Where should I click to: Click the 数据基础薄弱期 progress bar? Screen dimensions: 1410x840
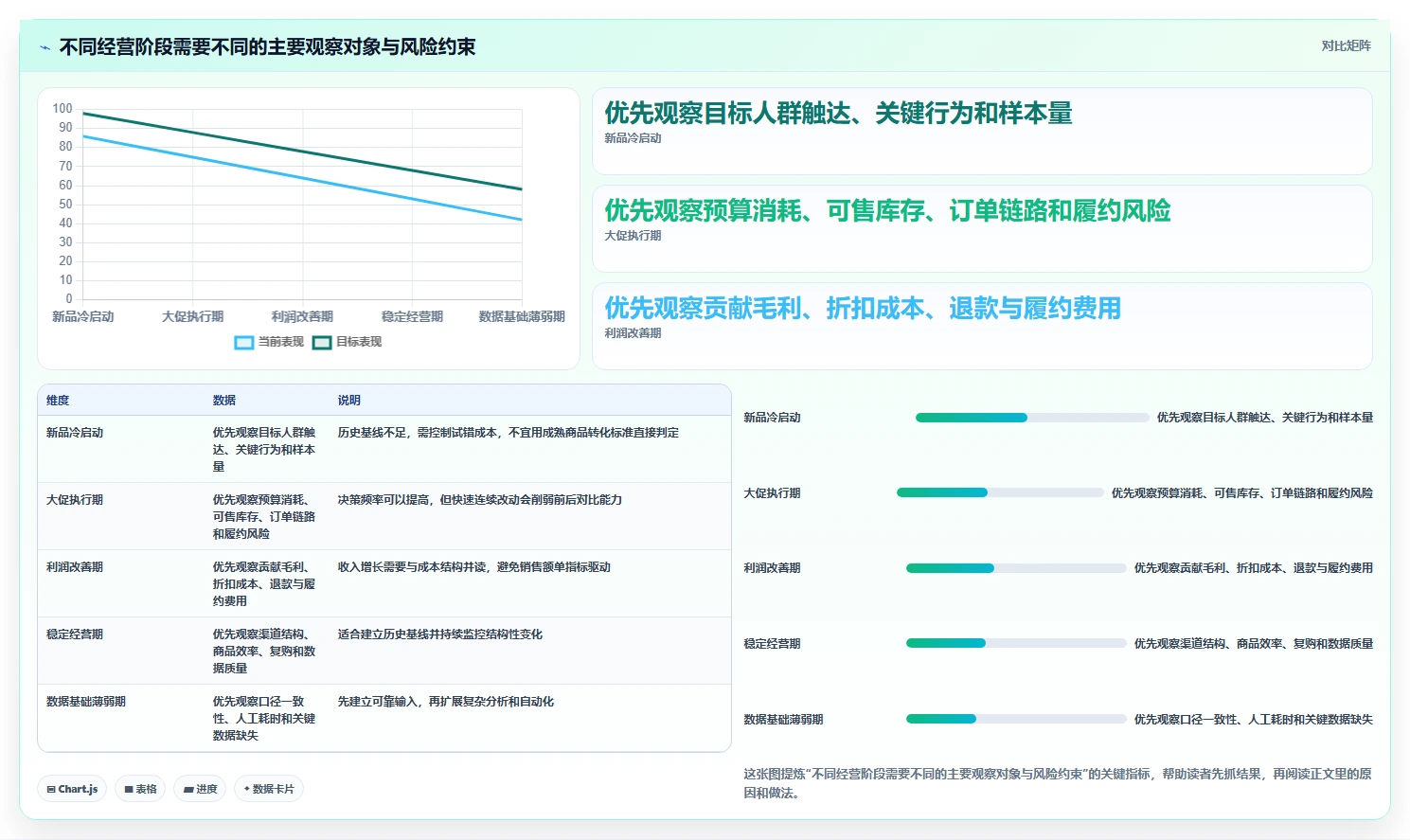(1016, 719)
